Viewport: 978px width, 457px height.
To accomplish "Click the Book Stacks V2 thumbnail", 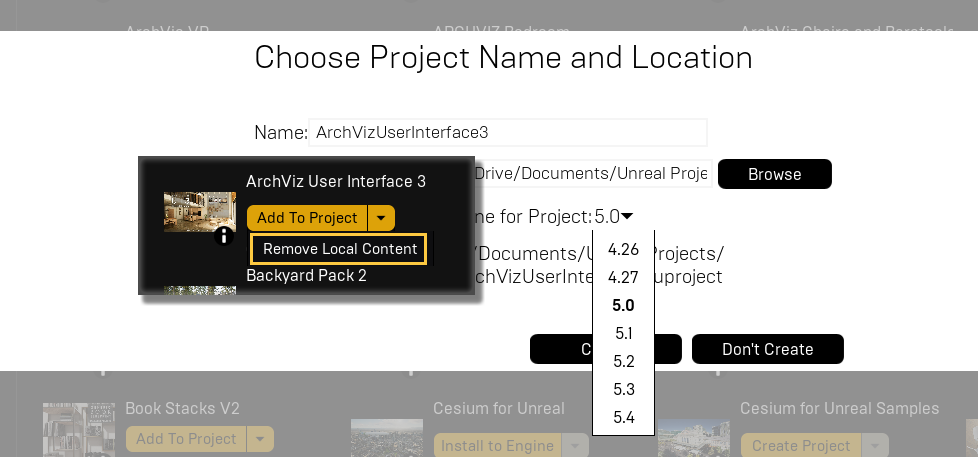I will pyautogui.click(x=79, y=430).
